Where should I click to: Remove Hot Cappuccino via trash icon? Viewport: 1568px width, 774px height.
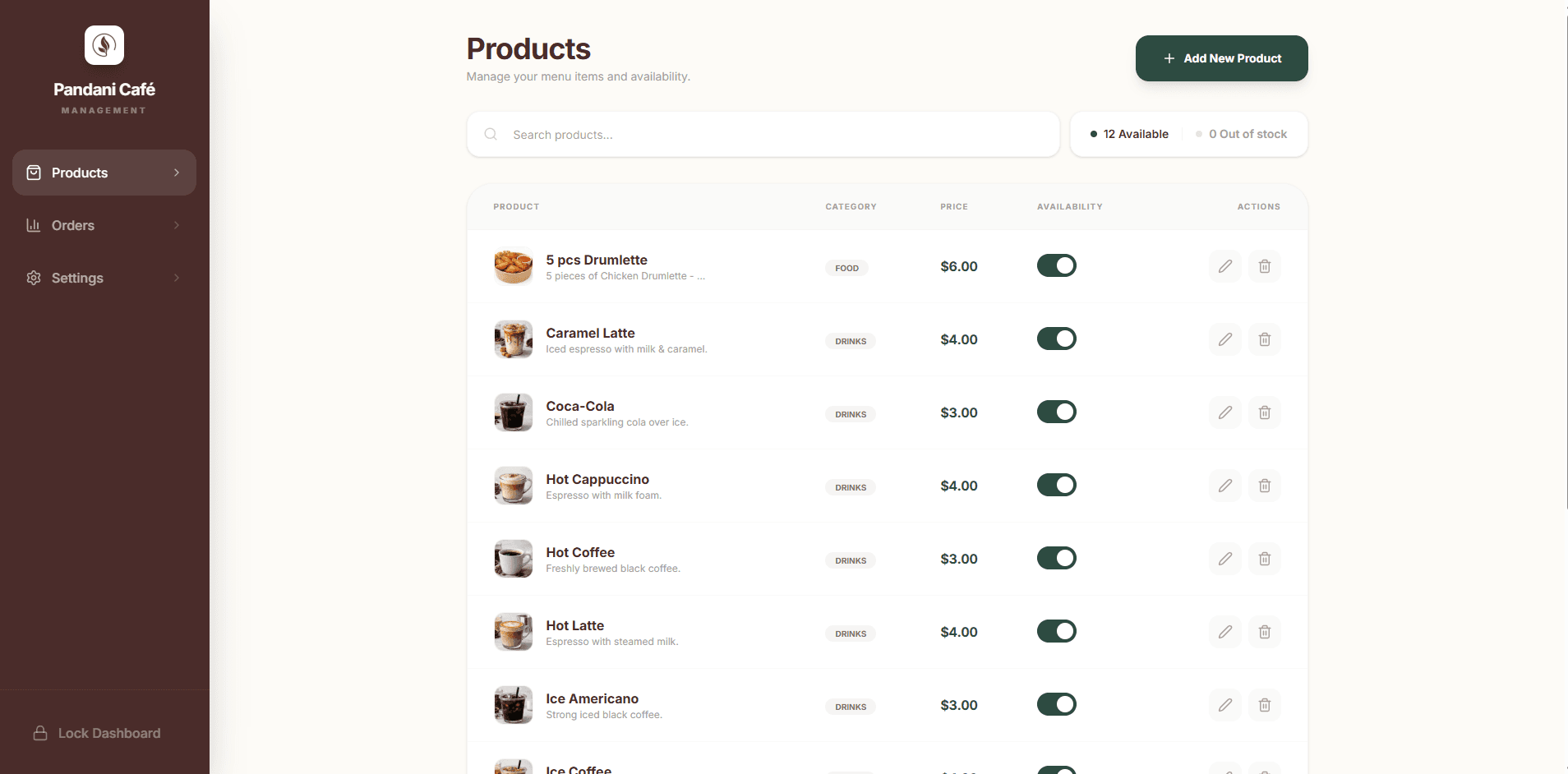coord(1264,486)
